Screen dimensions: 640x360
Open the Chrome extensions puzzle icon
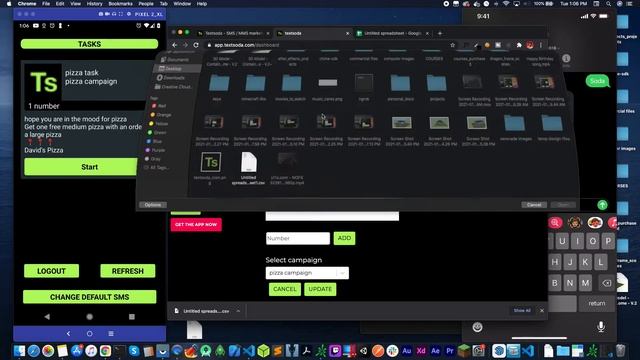519,45
